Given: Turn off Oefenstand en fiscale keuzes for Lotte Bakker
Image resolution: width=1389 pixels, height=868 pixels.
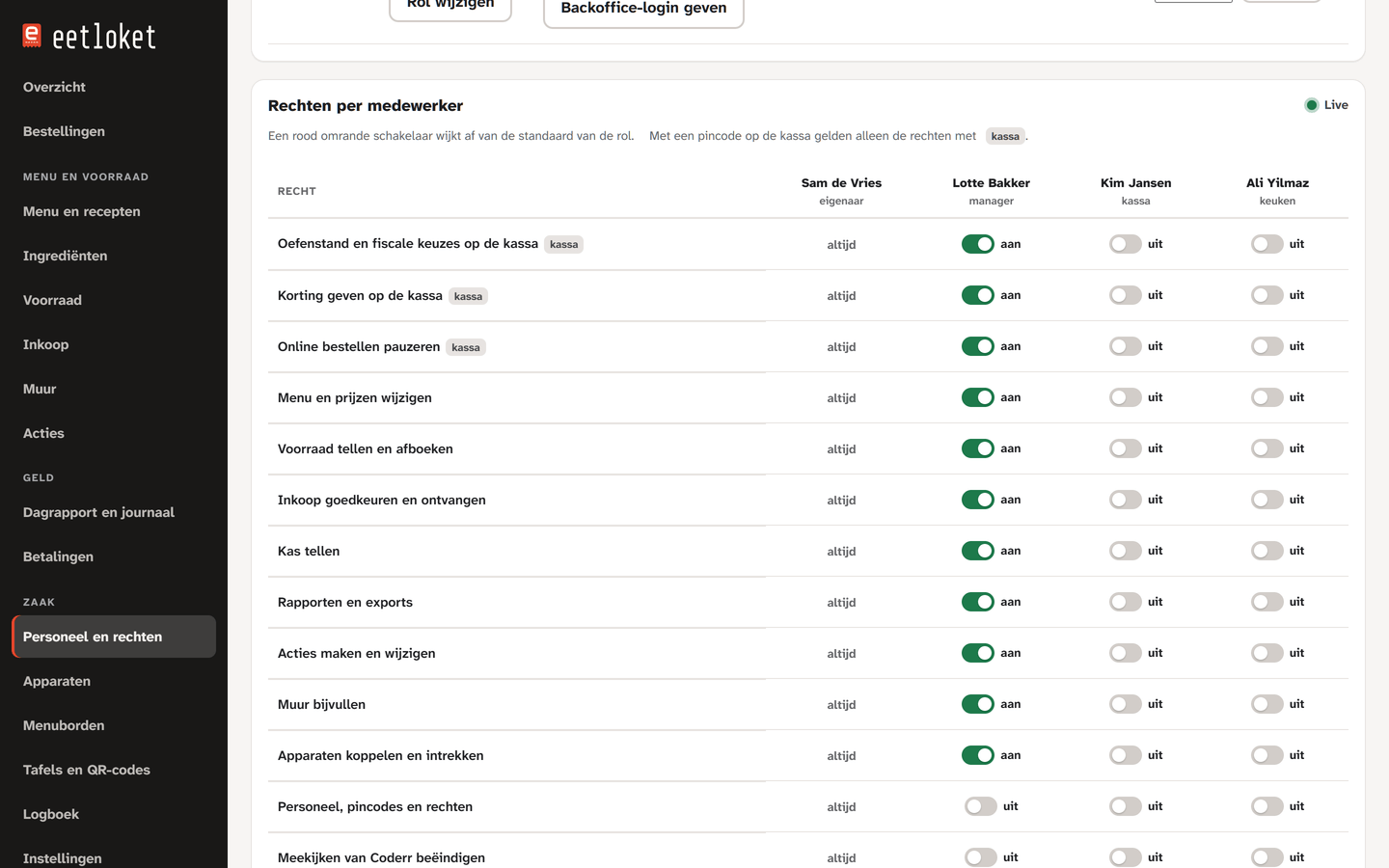Looking at the screenshot, I should coord(977,244).
